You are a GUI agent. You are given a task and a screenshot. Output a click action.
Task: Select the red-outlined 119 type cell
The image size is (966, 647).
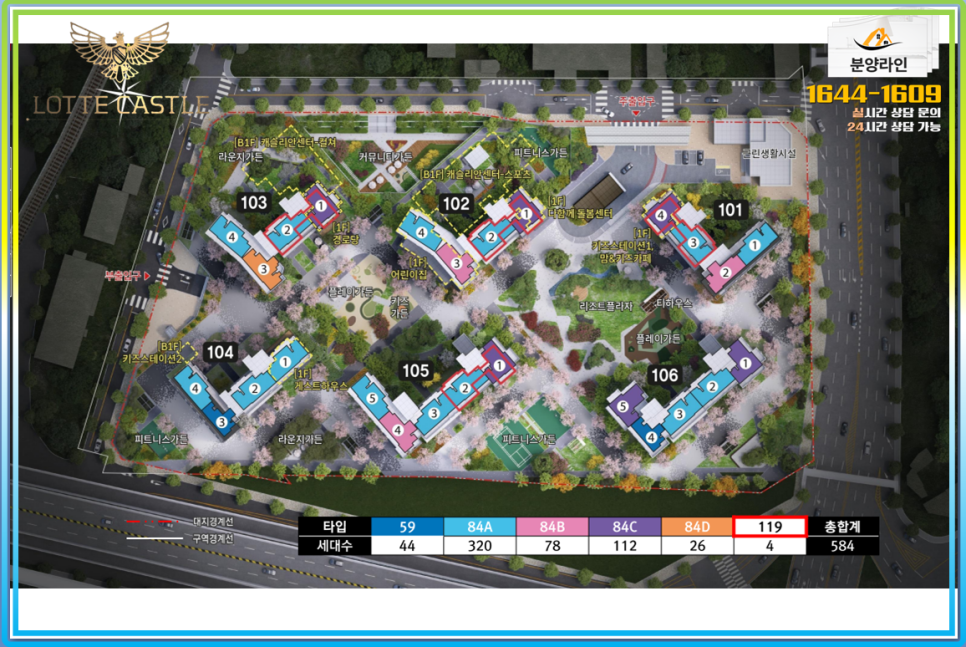(769, 527)
